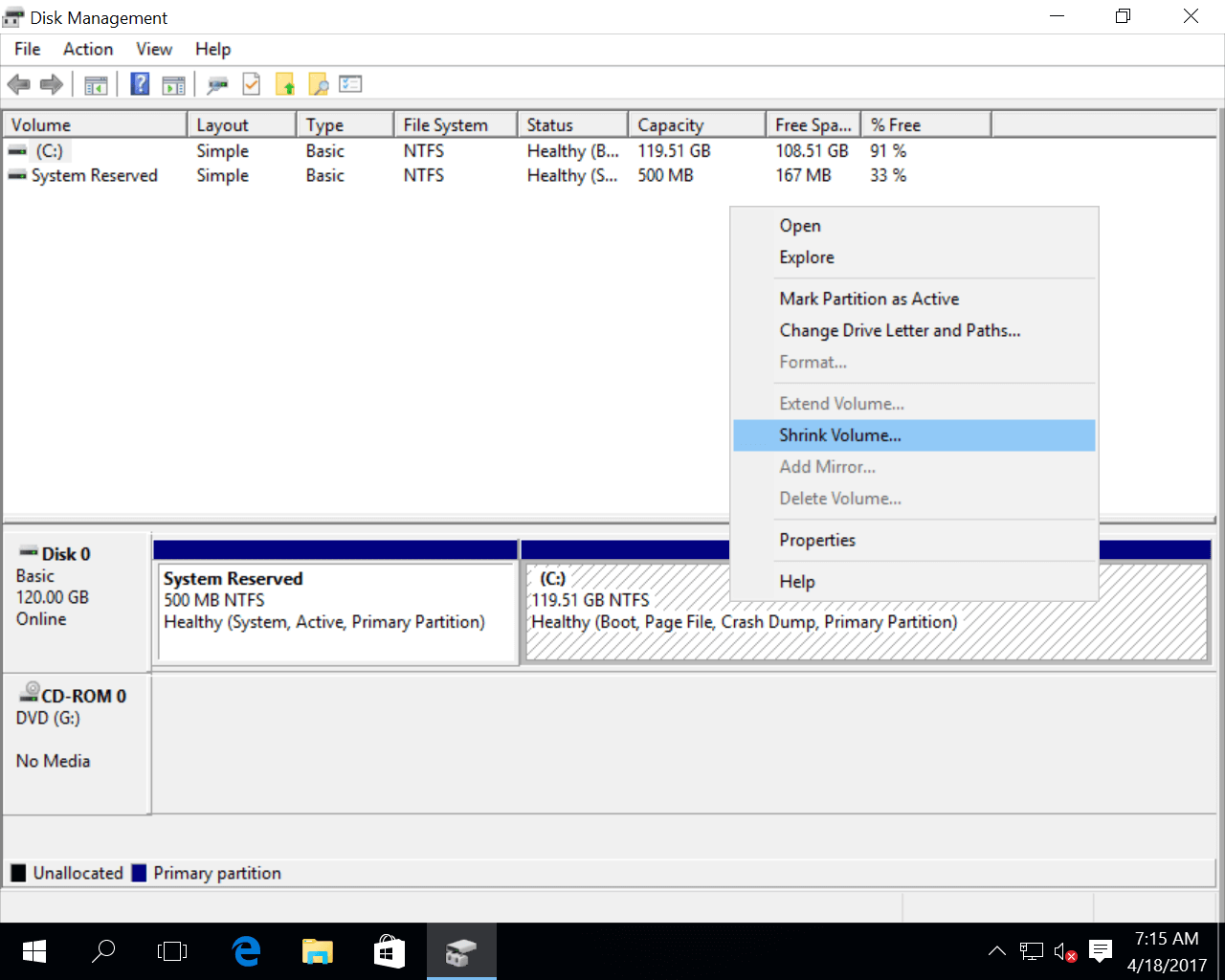Select Shrink Volume from the context menu

click(x=840, y=435)
